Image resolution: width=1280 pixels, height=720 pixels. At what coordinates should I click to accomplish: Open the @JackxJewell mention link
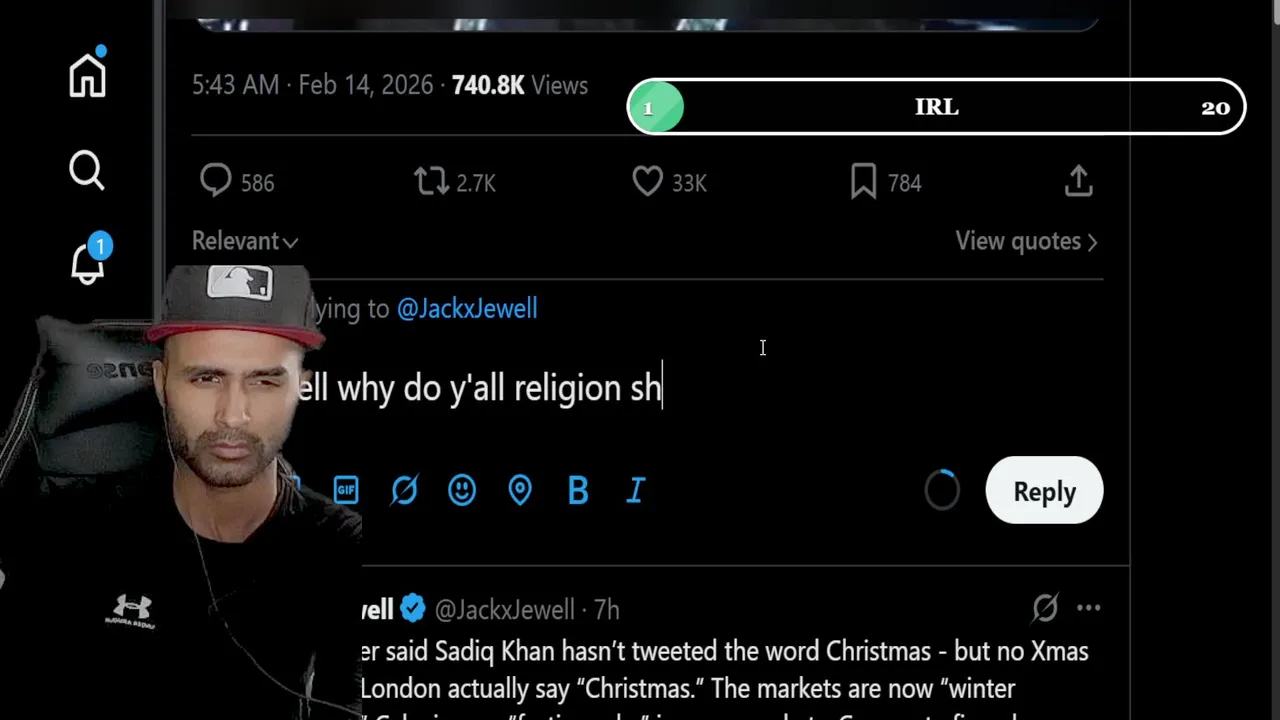tap(467, 308)
